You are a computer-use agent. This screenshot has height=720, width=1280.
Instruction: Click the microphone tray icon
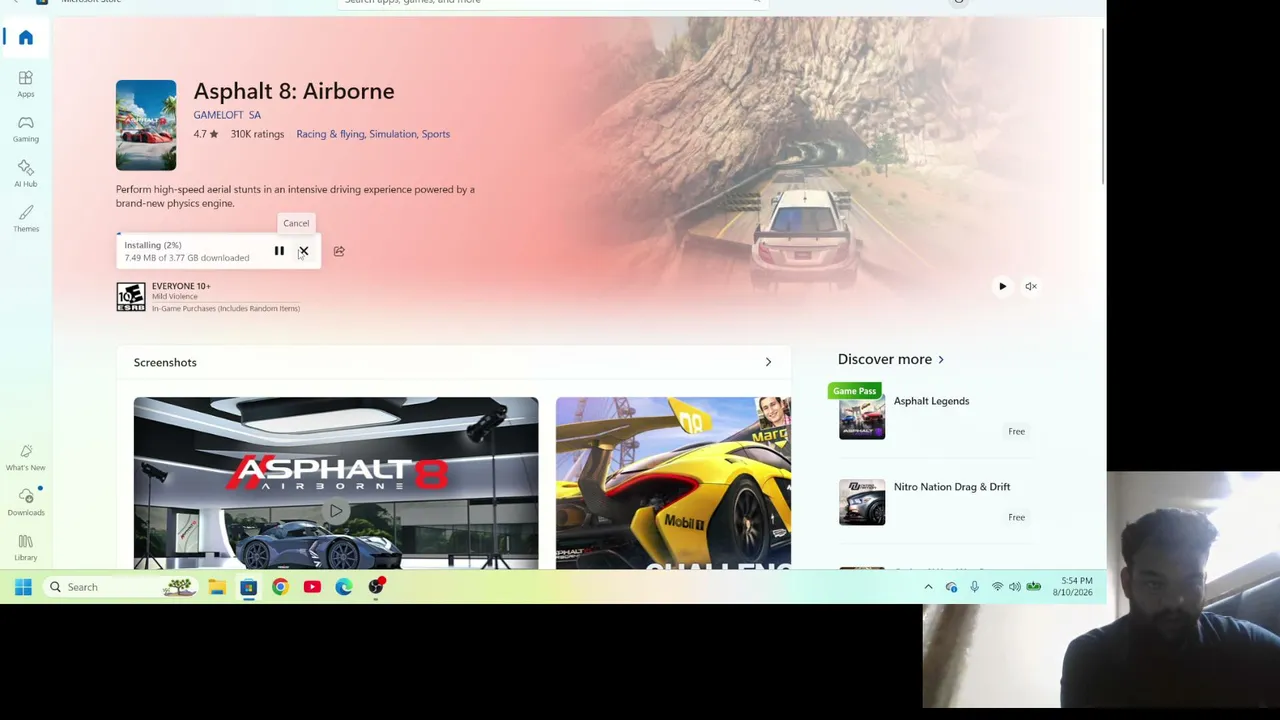click(974, 587)
